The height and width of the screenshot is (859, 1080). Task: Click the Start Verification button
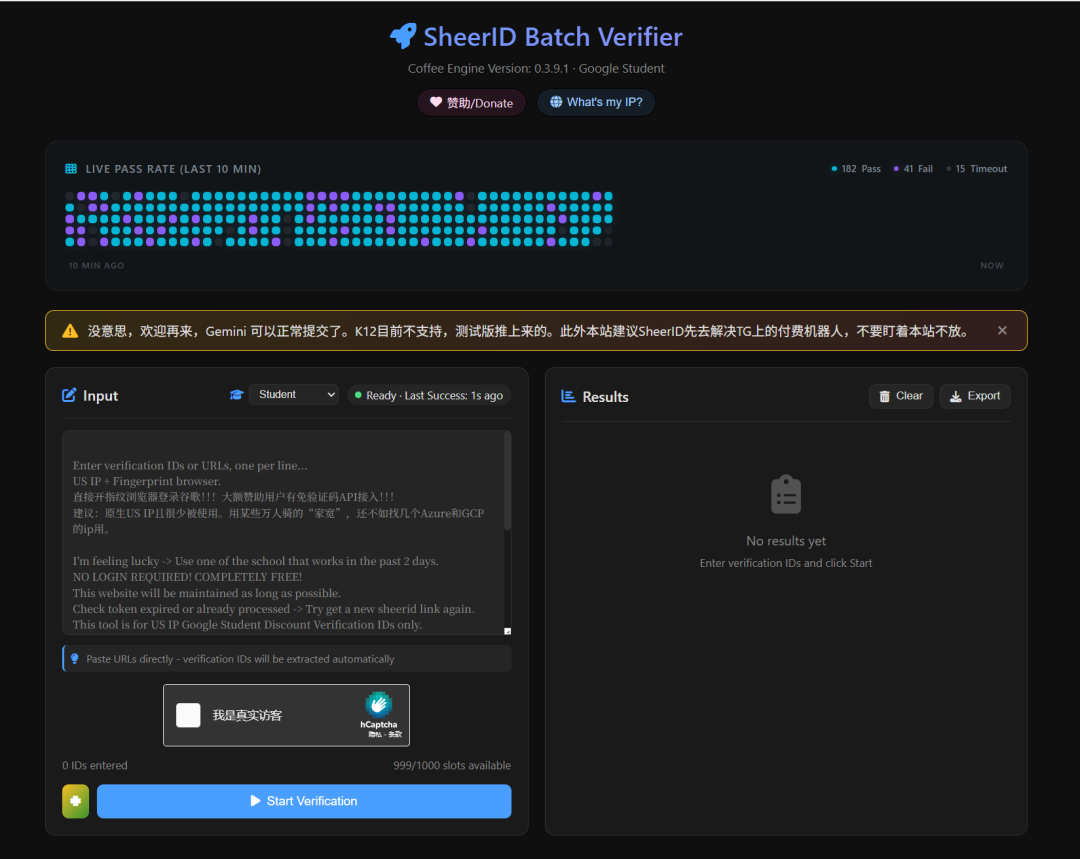(x=304, y=801)
